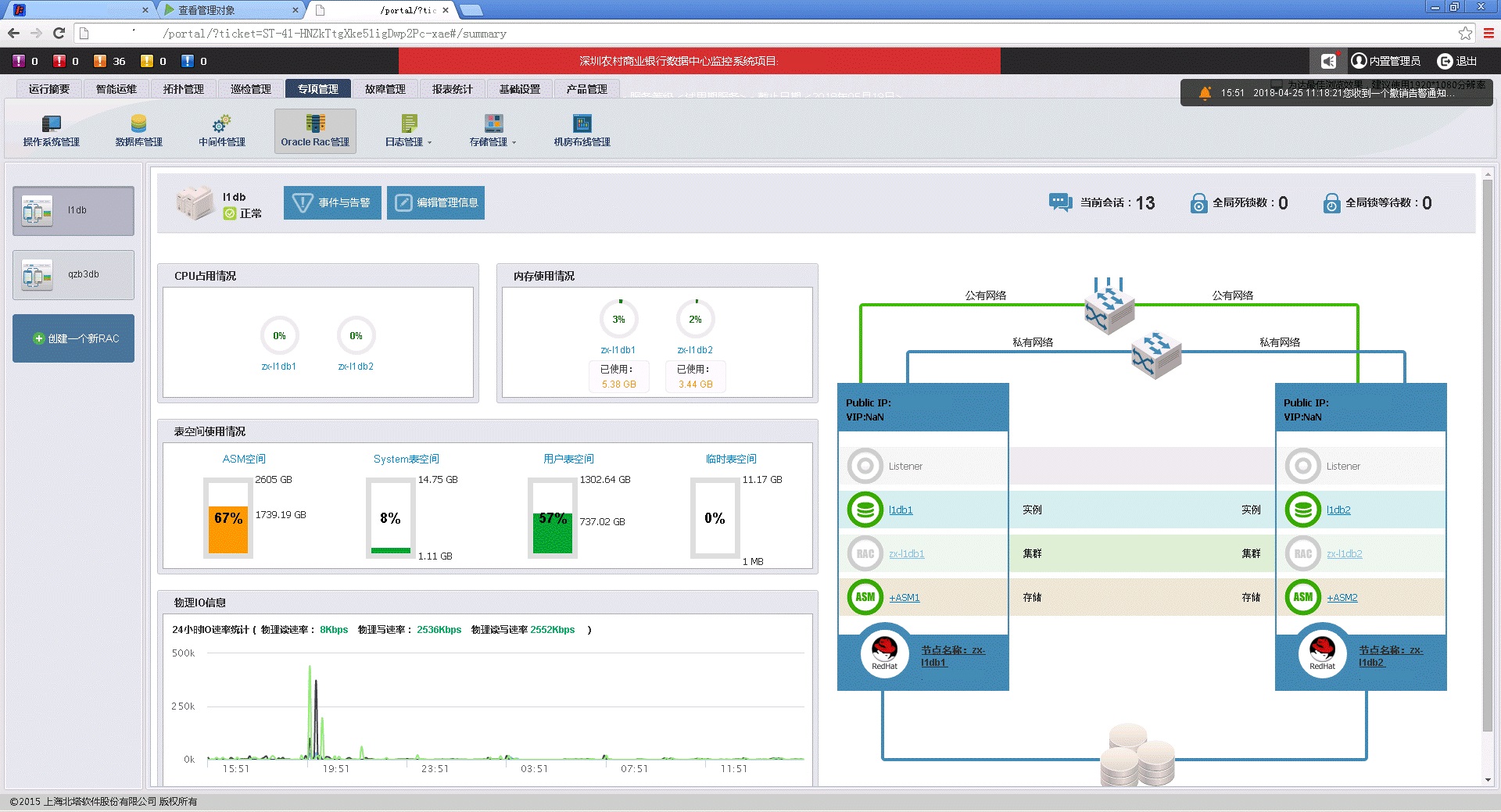Bookmark page with the star icon
Image resolution: width=1501 pixels, height=812 pixels.
click(1465, 33)
